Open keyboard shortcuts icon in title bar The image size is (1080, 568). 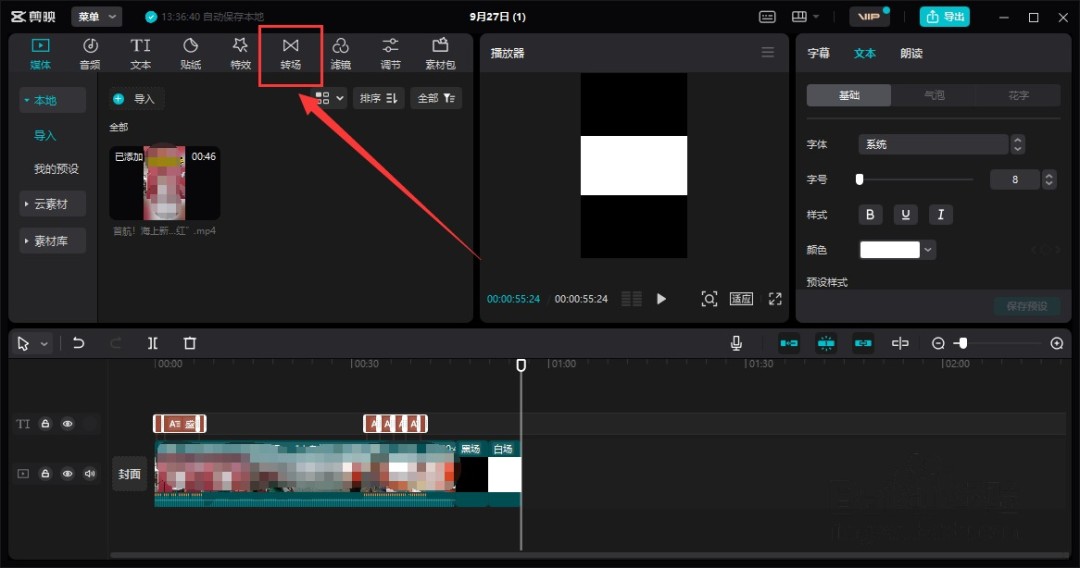767,17
